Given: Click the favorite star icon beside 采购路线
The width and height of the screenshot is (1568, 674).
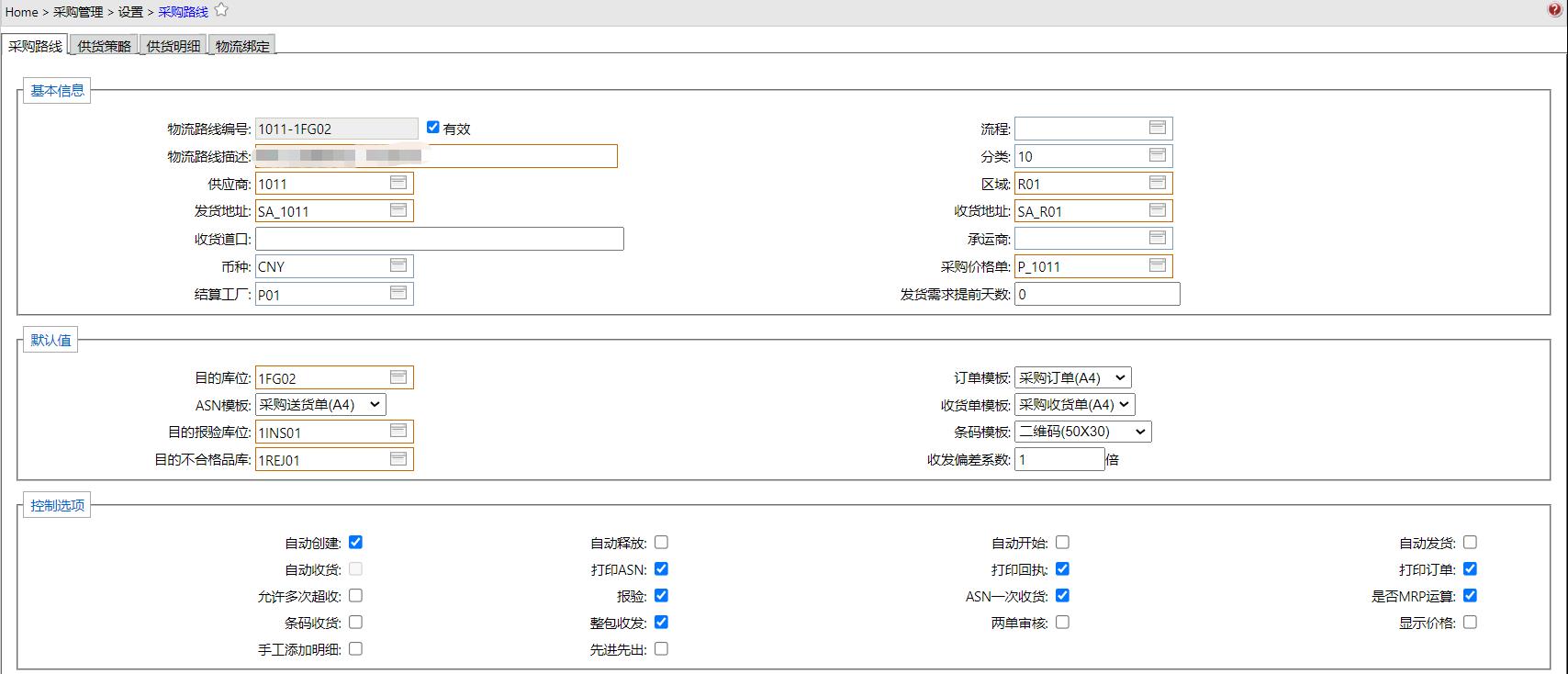Looking at the screenshot, I should [x=221, y=10].
